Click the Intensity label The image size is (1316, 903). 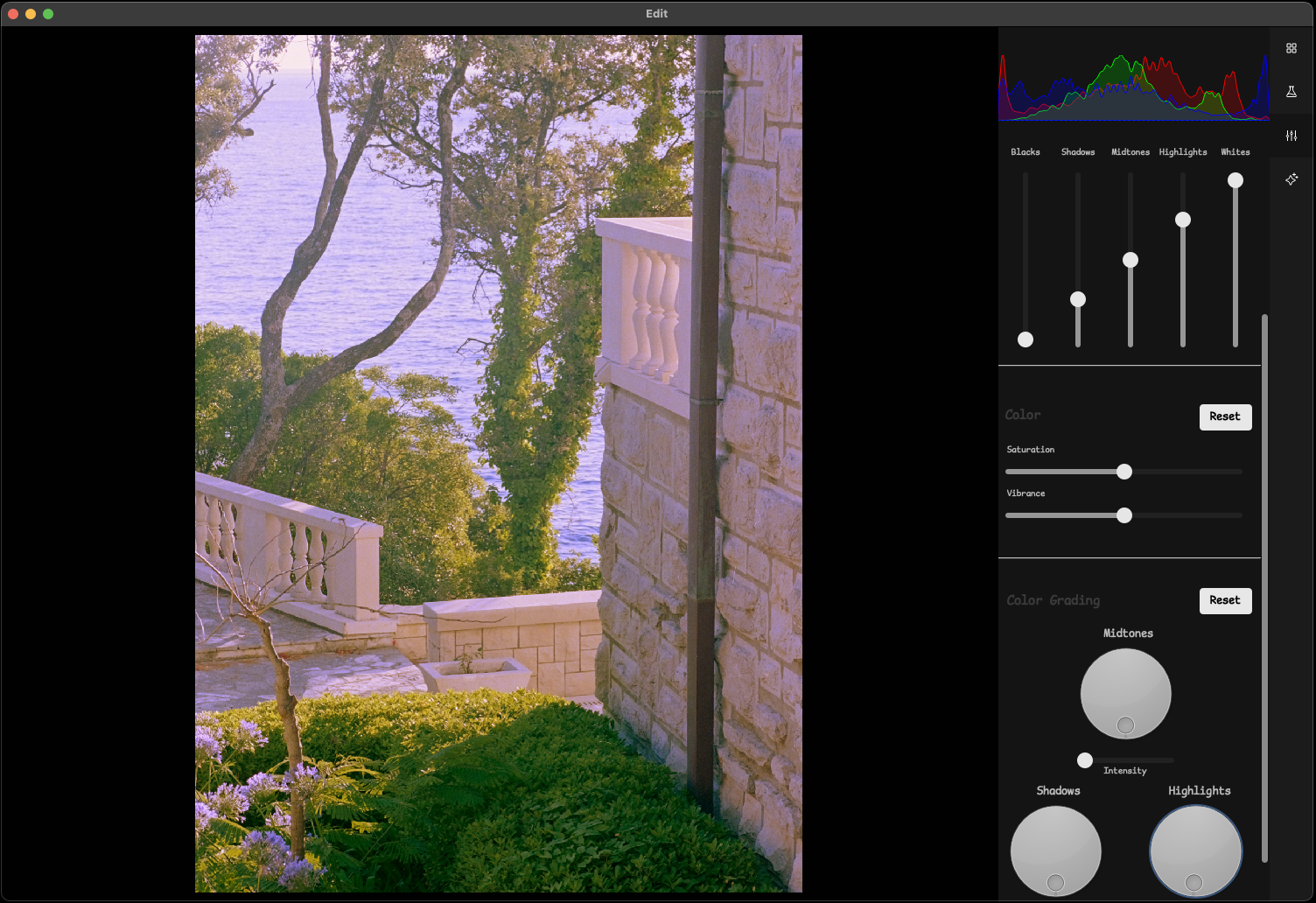pos(1125,771)
